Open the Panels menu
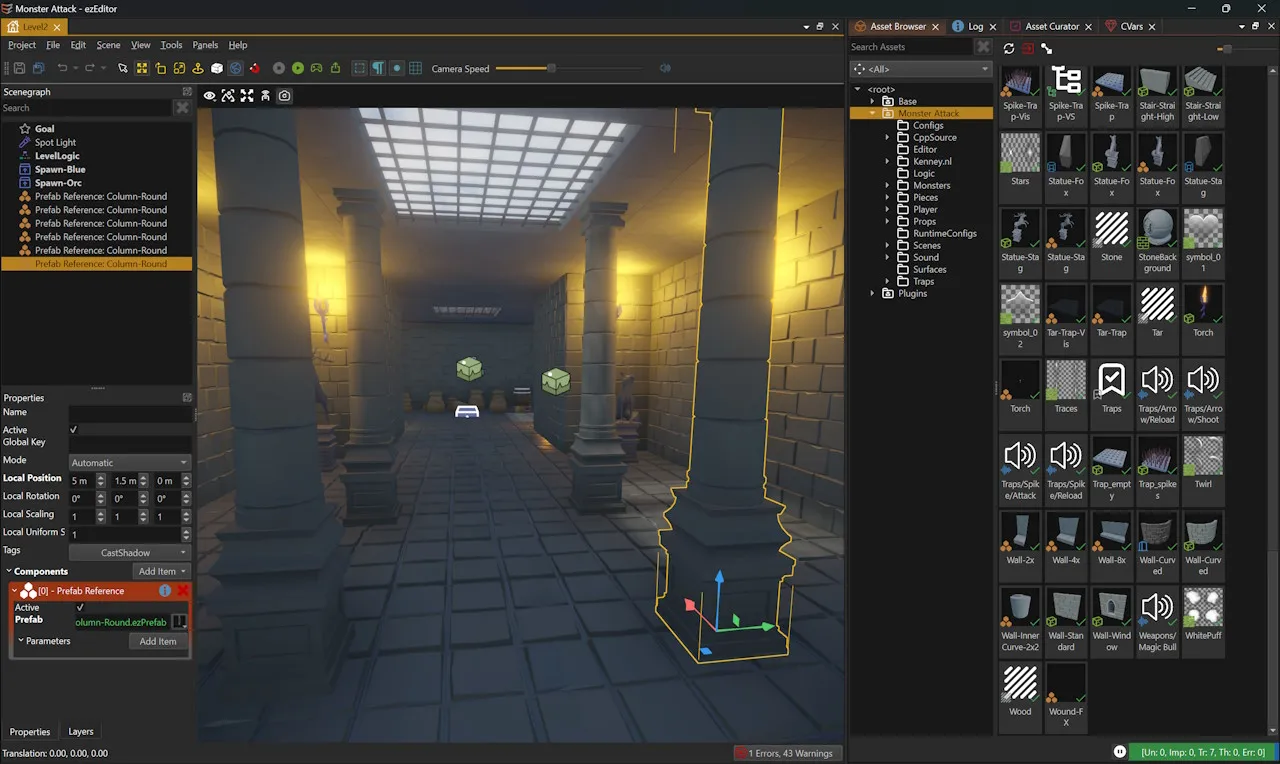This screenshot has height=764, width=1280. (205, 45)
